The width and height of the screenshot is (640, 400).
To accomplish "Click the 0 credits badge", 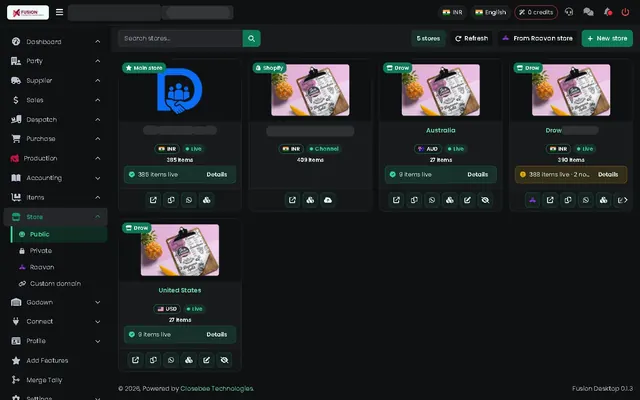I will click(536, 12).
